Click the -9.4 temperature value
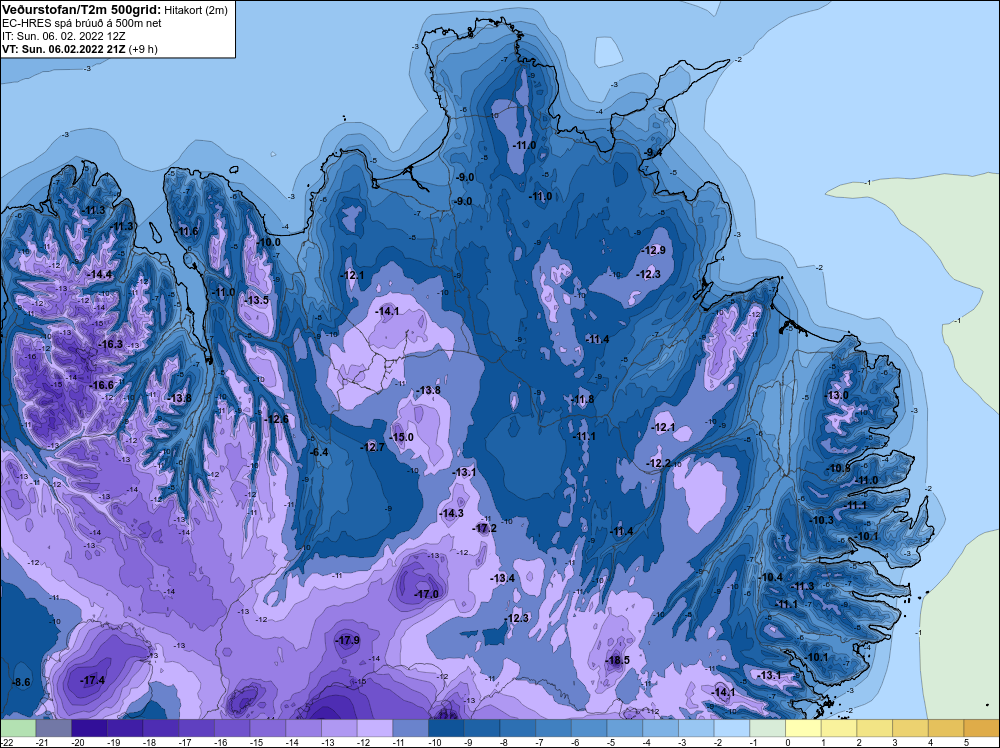Viewport: 1000px width, 748px height. (x=654, y=152)
